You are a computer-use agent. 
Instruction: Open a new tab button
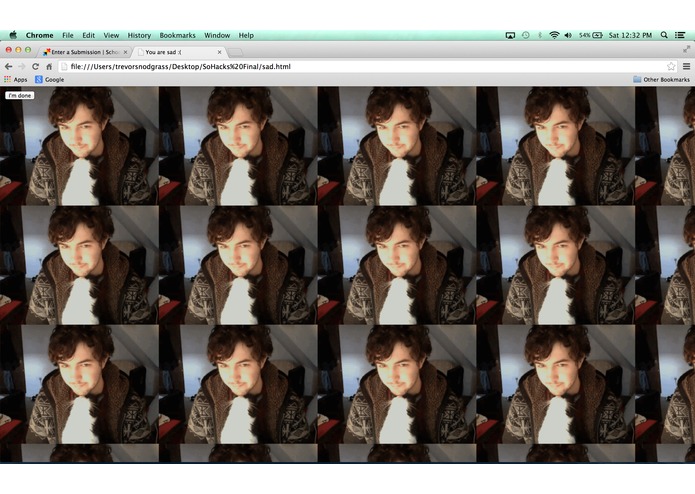click(235, 52)
